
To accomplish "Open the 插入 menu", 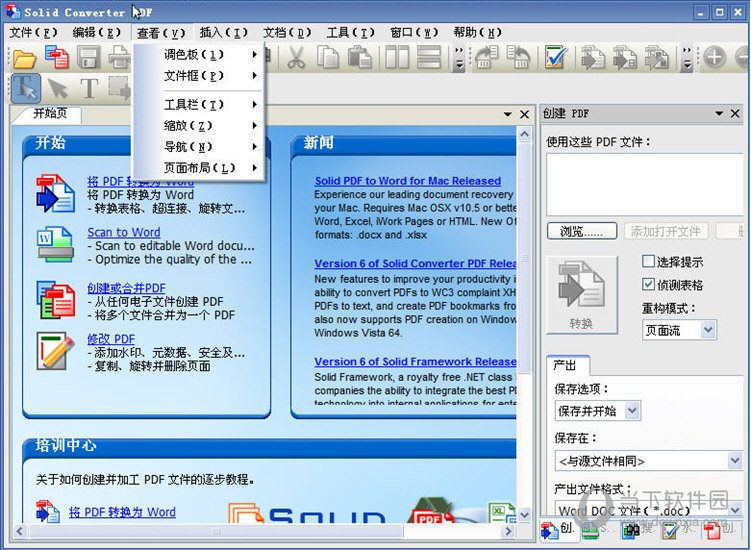I will click(x=224, y=33).
